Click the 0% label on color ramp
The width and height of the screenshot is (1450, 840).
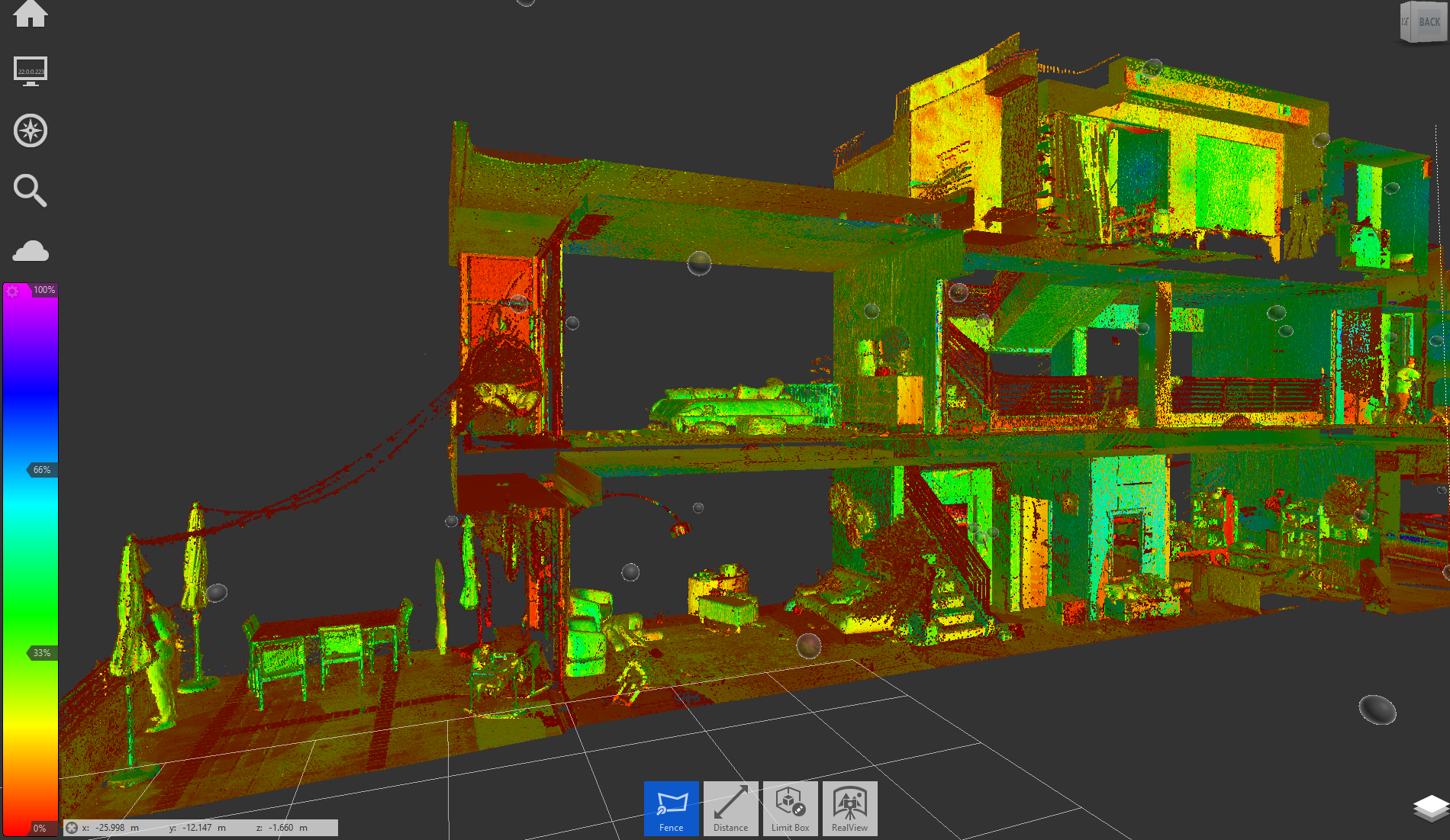pyautogui.click(x=40, y=829)
